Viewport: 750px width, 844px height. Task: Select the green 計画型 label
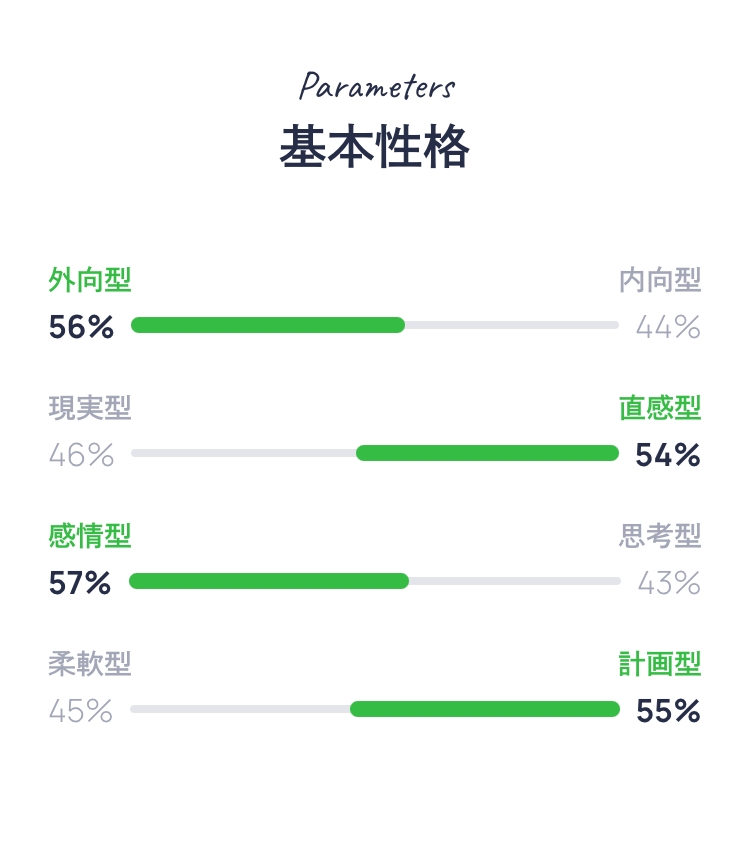point(660,664)
